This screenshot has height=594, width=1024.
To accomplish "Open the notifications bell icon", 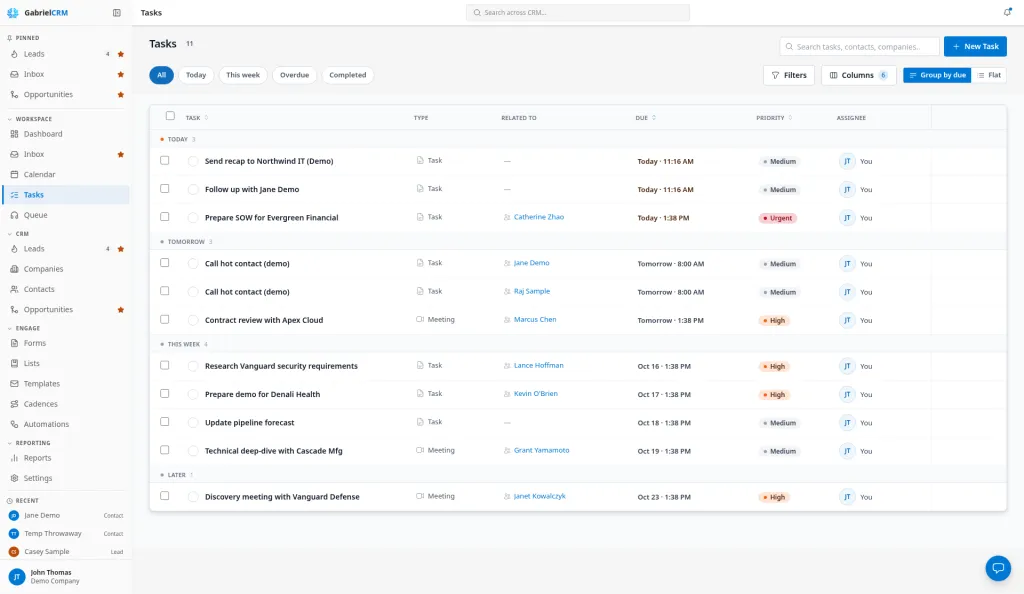I will 1007,12.
